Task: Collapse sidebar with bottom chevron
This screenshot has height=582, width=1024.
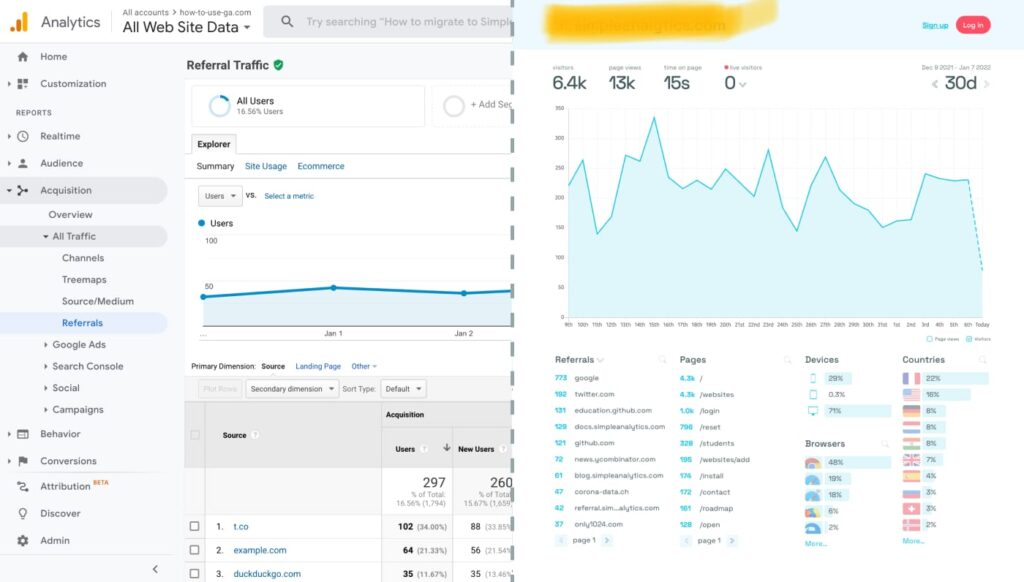Action: pyautogui.click(x=155, y=568)
